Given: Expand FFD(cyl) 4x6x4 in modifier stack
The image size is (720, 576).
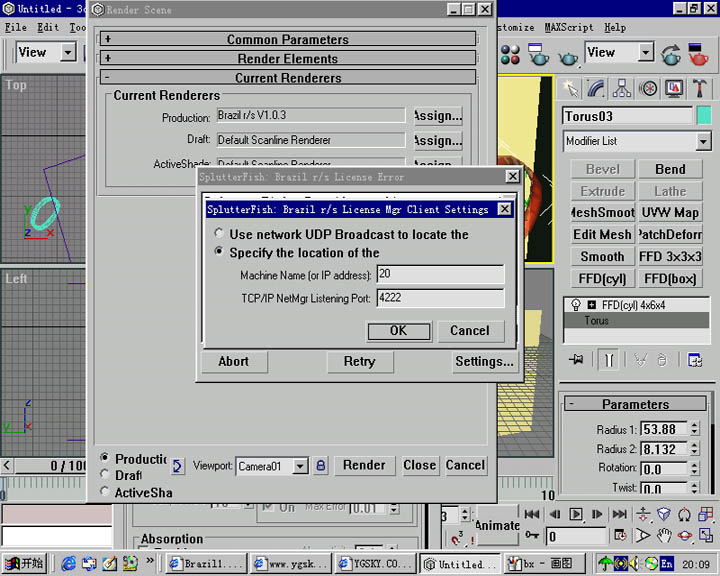Looking at the screenshot, I should point(592,305).
